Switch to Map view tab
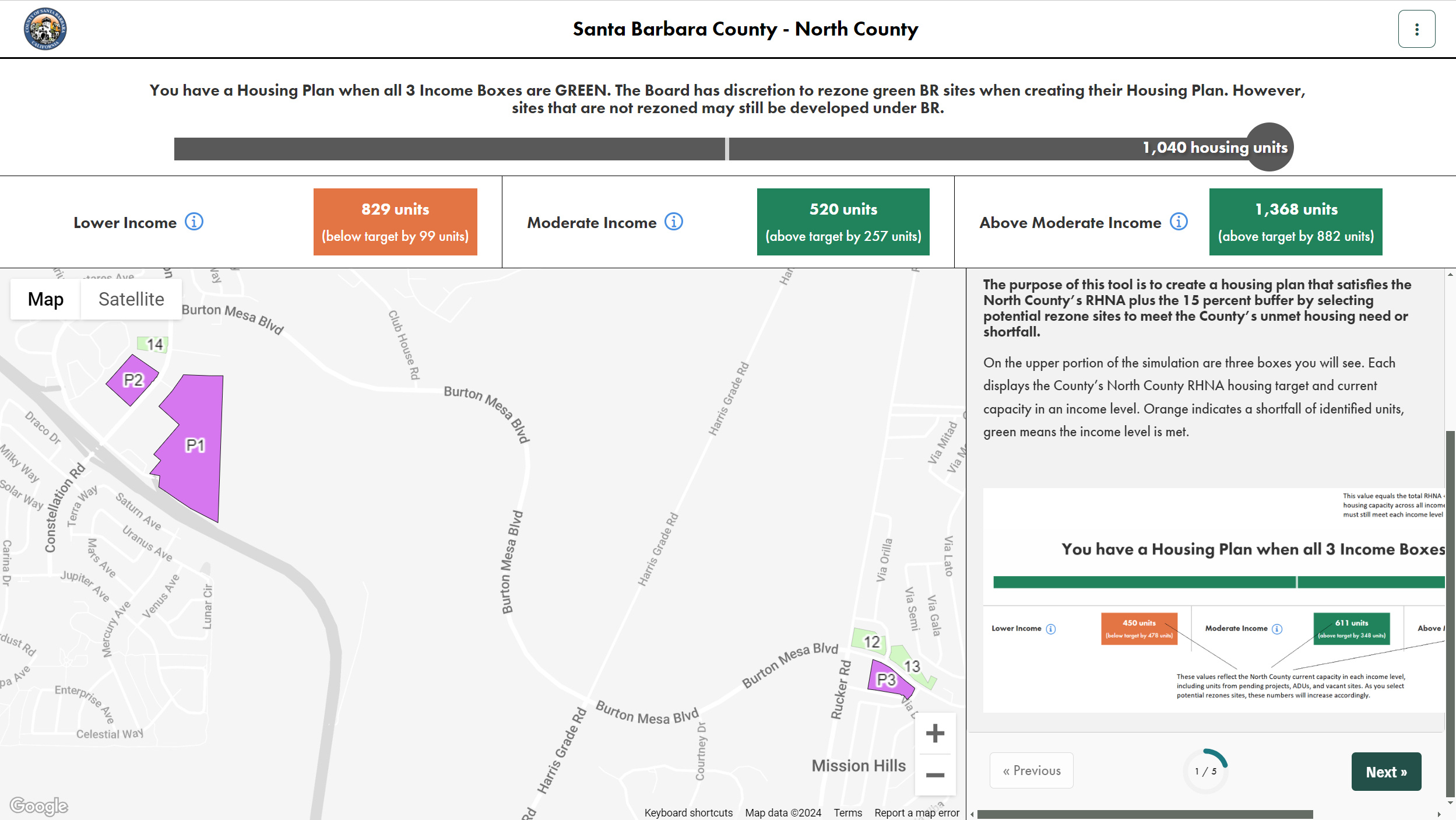Image resolution: width=1456 pixels, height=820 pixels. [x=45, y=298]
